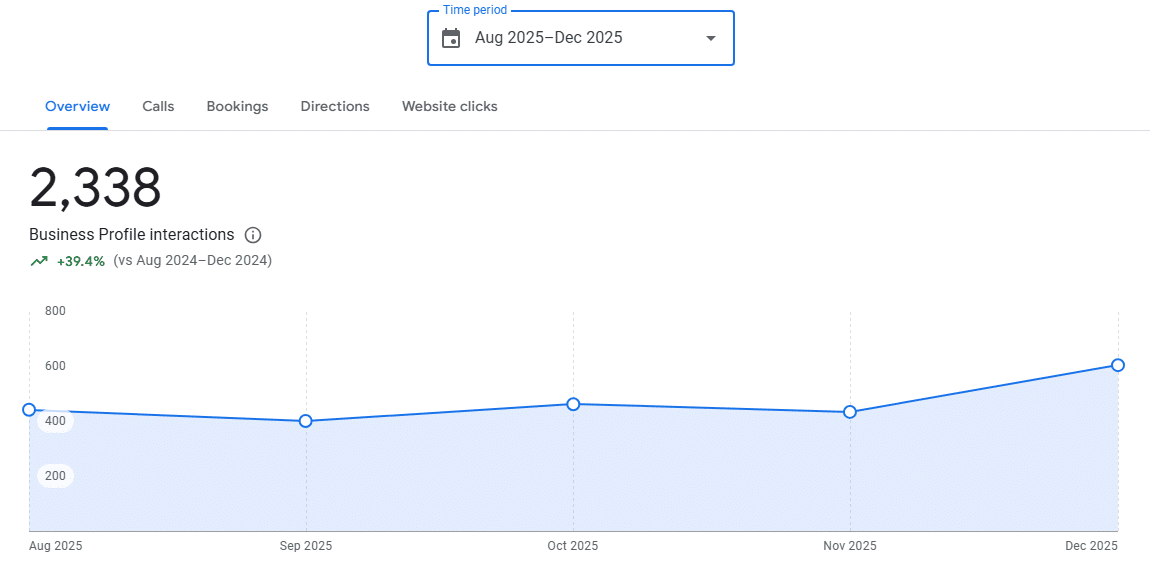Expand the Time period dropdown arrow
1150x588 pixels.
point(711,38)
